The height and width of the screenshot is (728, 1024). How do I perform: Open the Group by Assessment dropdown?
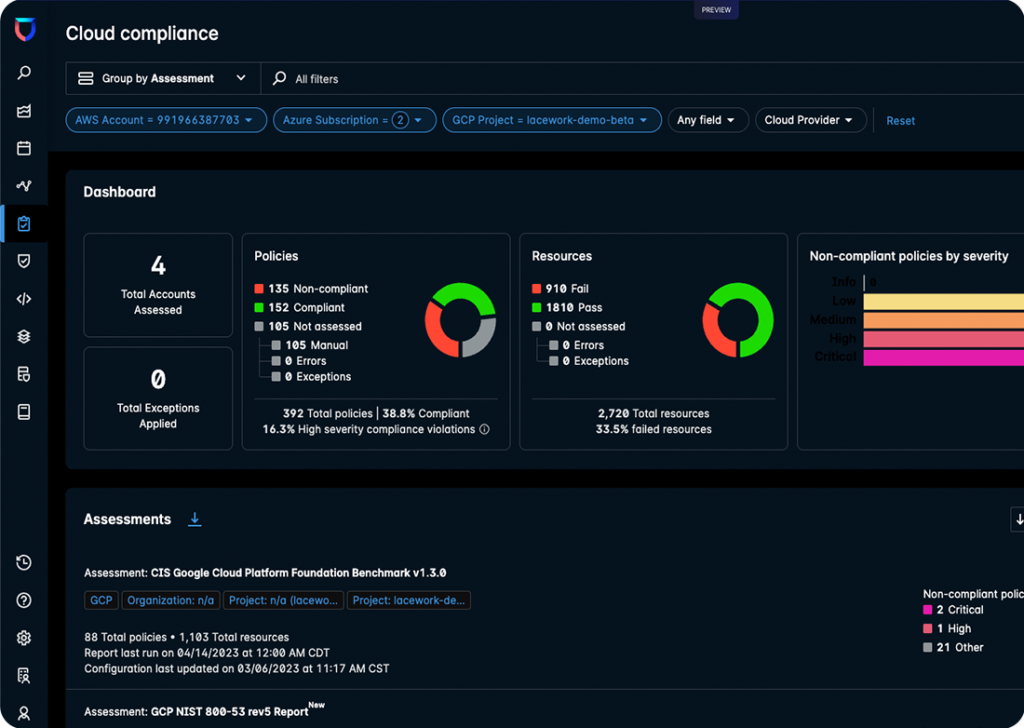[162, 78]
